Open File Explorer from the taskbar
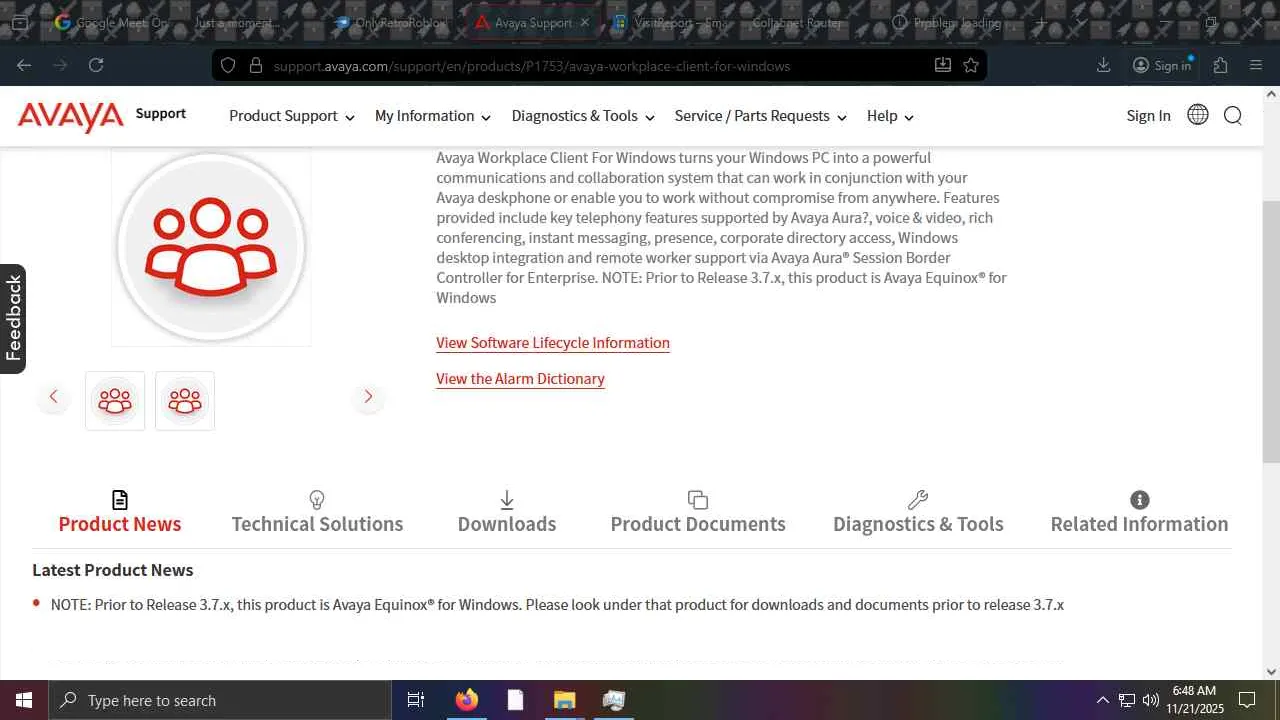1280x720 pixels. pos(564,700)
